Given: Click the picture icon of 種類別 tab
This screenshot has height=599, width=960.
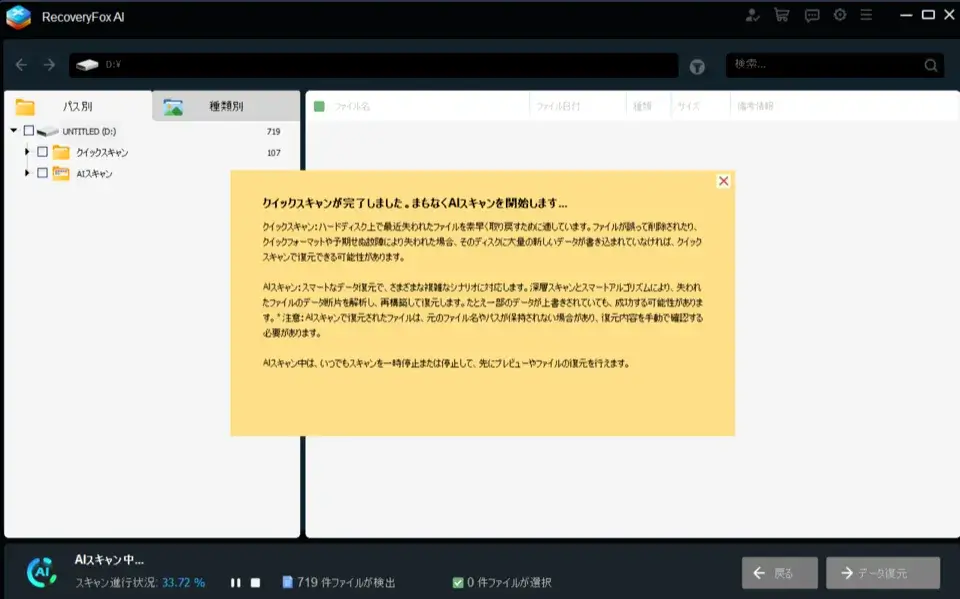Looking at the screenshot, I should coord(173,107).
